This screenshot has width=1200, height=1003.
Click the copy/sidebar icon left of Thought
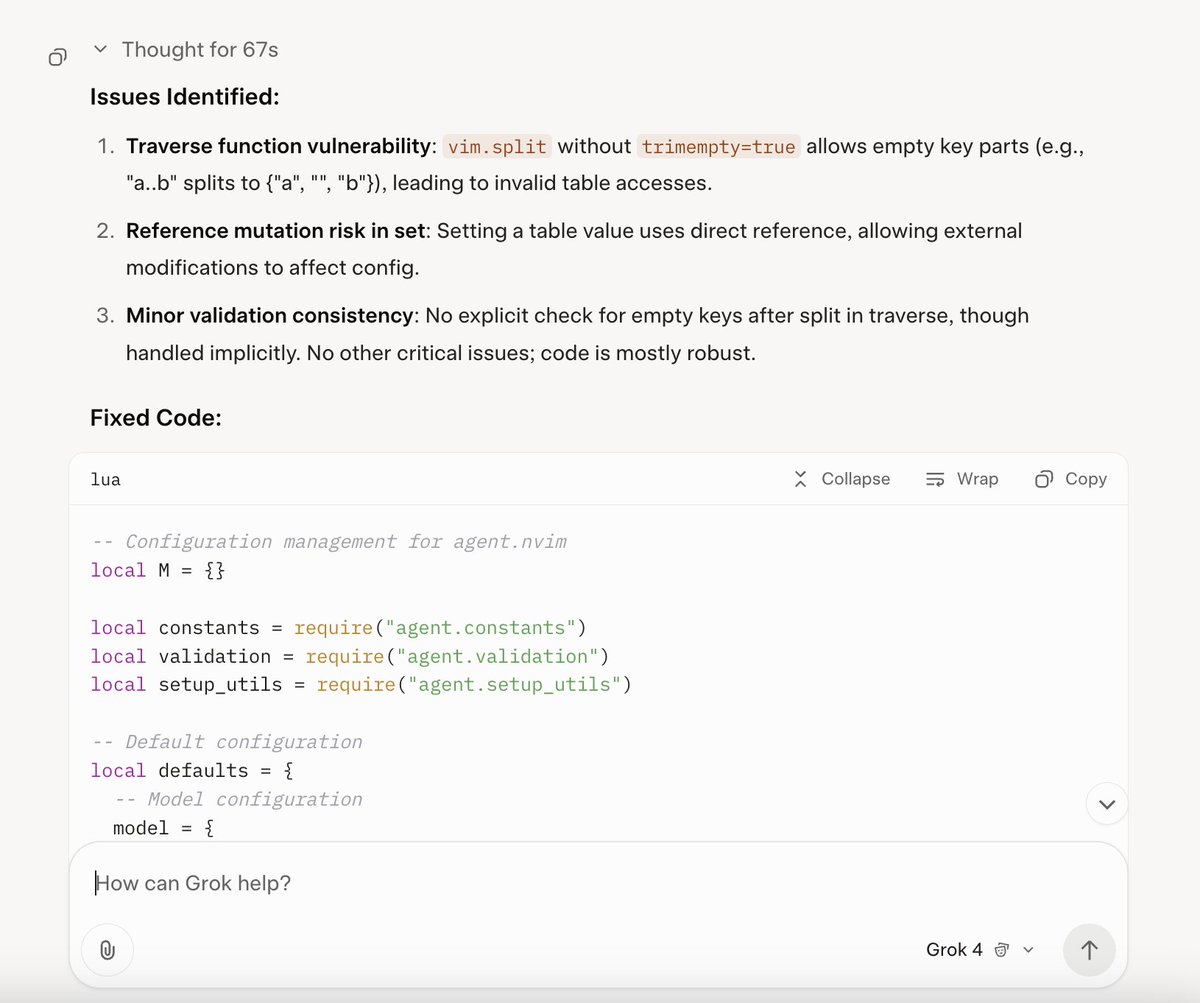[58, 57]
